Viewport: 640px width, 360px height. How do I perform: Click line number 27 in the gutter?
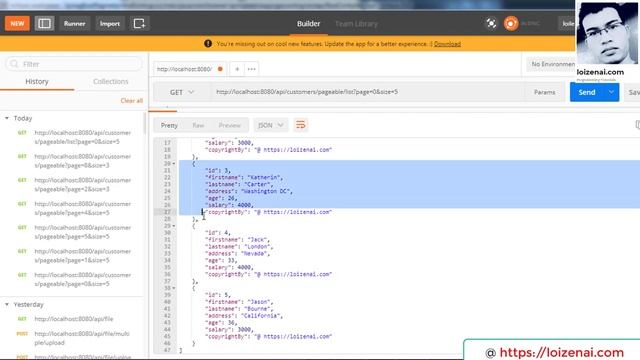point(167,212)
